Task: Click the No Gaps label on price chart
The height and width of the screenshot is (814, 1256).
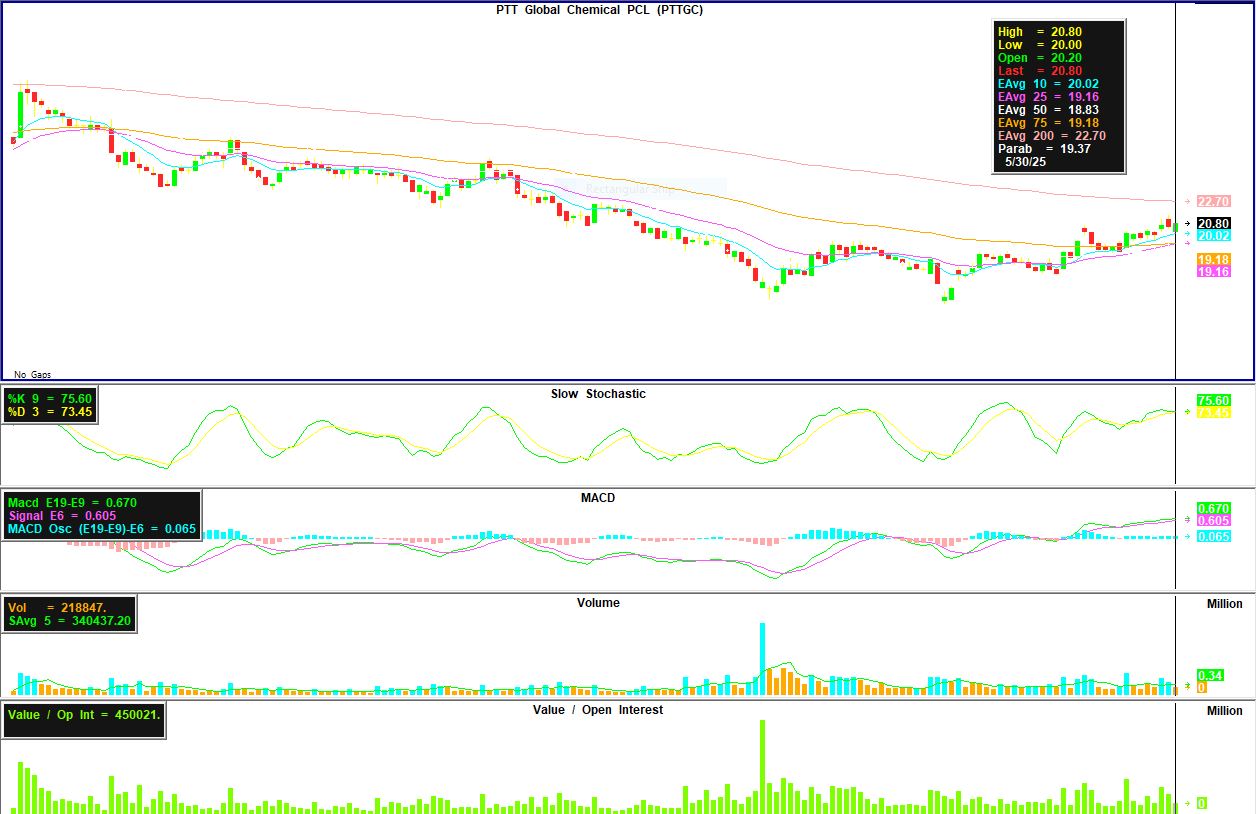Action: 33,374
